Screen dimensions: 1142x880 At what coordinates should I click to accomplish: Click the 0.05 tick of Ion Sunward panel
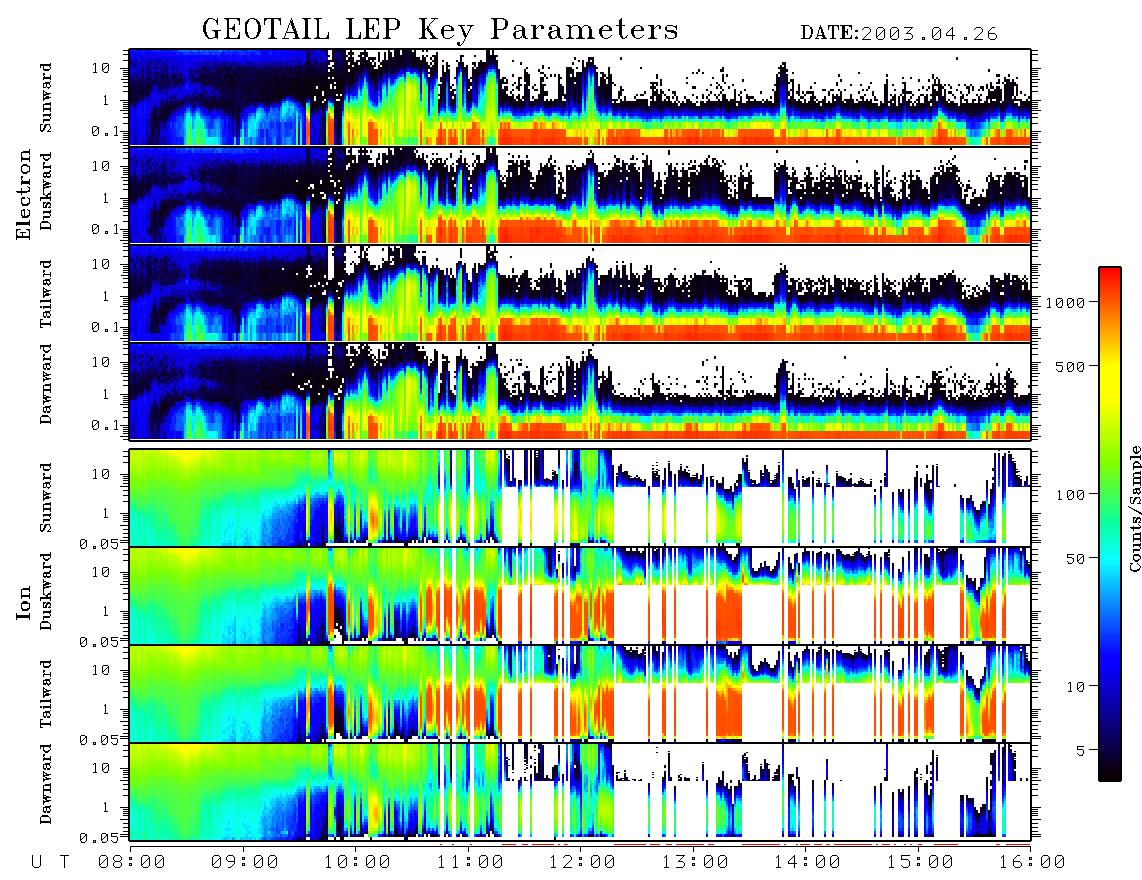click(x=99, y=543)
